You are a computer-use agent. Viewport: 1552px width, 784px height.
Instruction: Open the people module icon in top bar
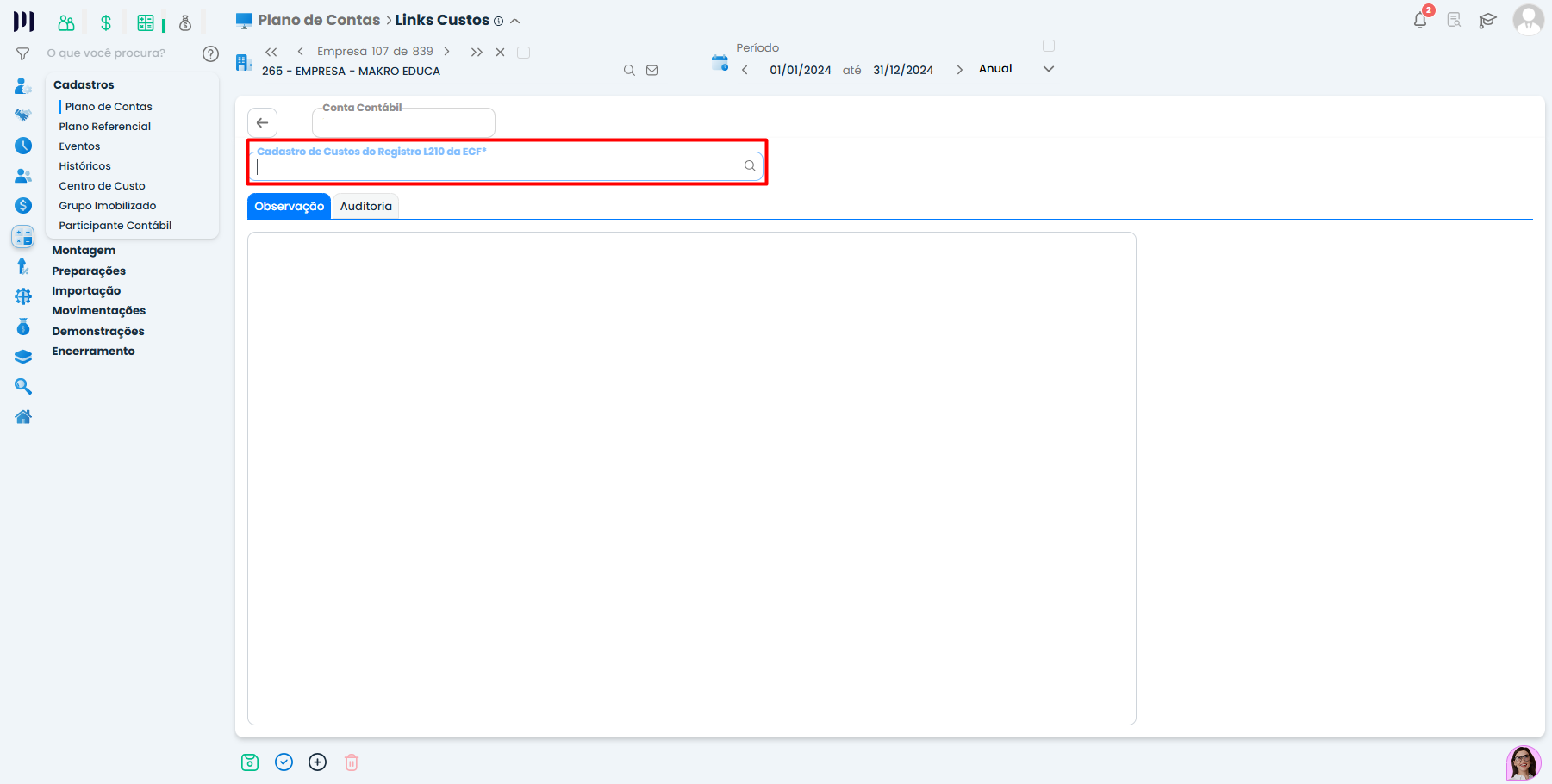click(x=66, y=22)
